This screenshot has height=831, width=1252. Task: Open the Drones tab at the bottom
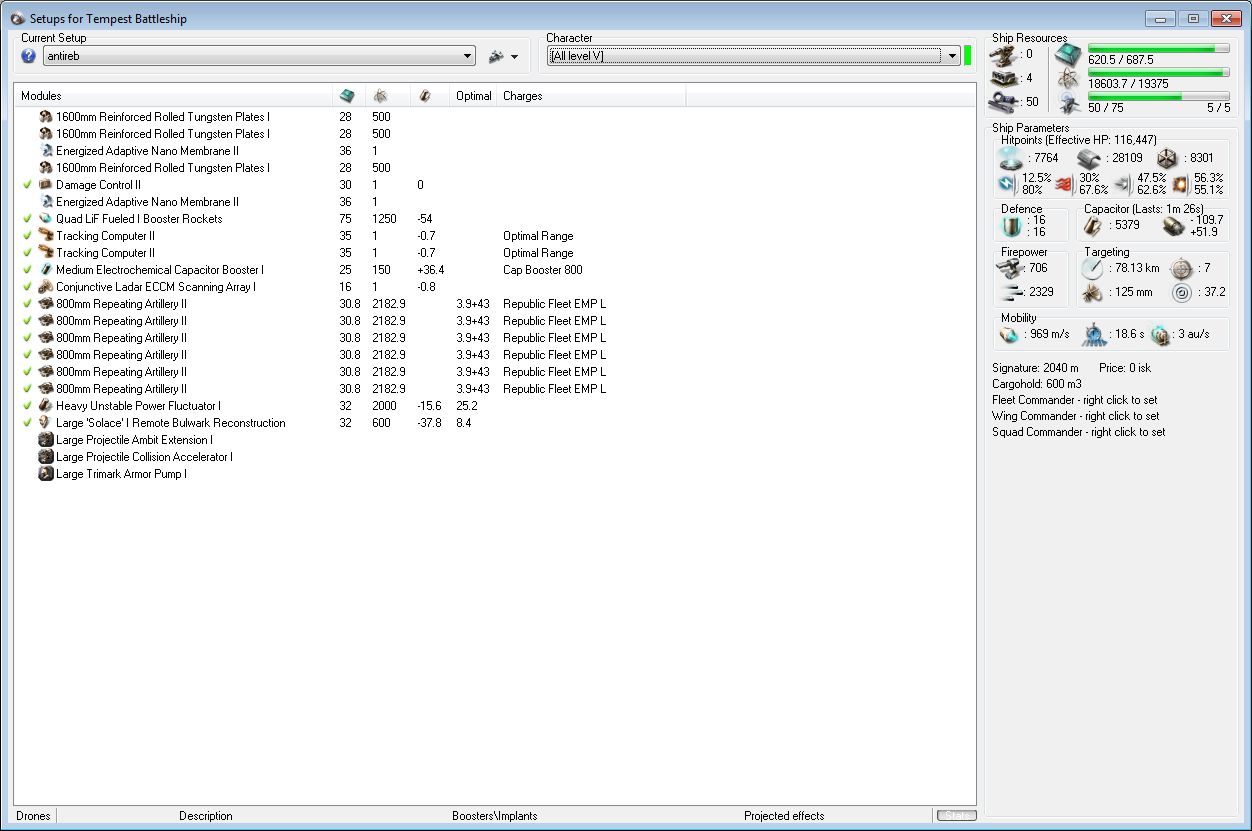coord(33,816)
